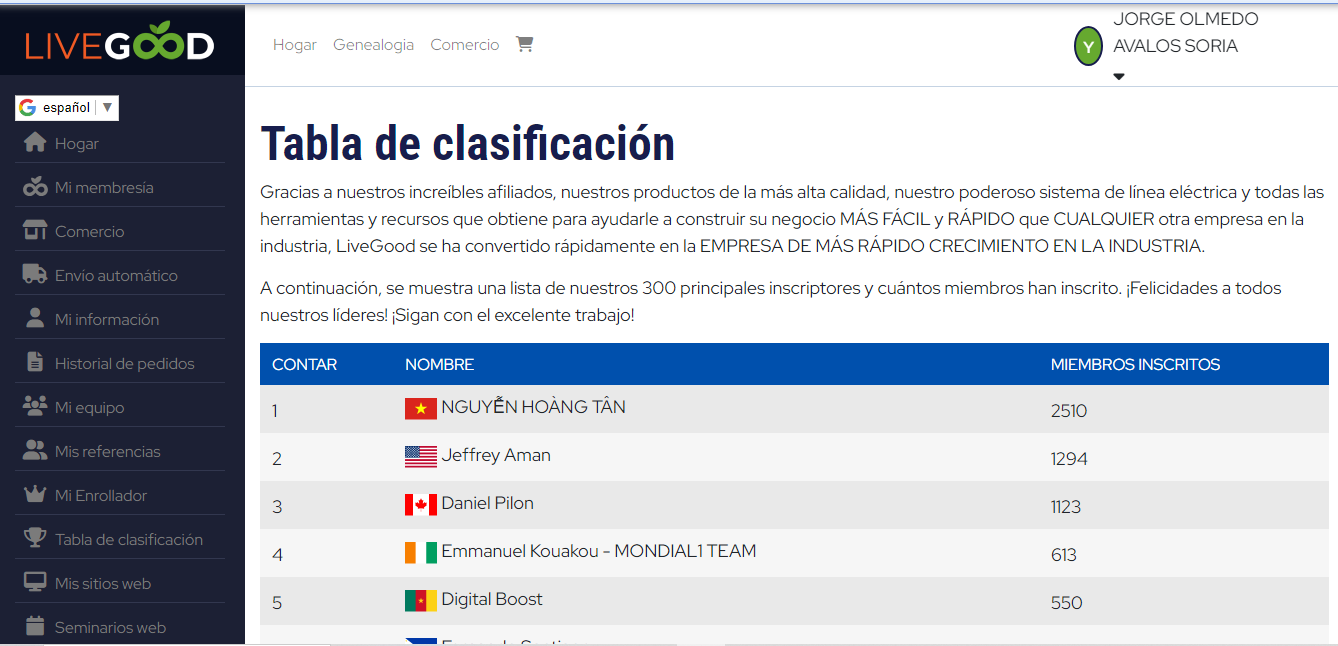Click the green Y user avatar

coord(1088,46)
